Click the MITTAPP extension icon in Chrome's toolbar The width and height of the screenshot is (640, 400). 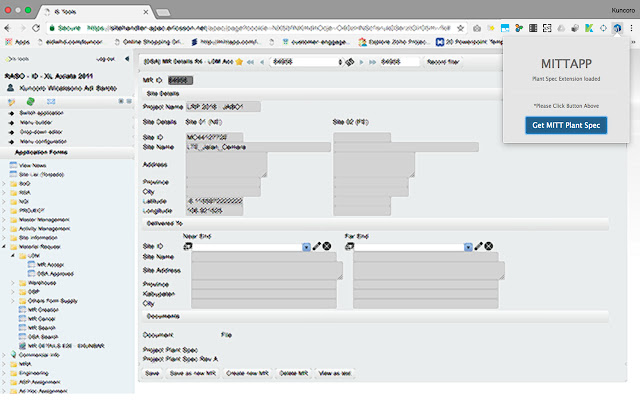click(x=617, y=28)
